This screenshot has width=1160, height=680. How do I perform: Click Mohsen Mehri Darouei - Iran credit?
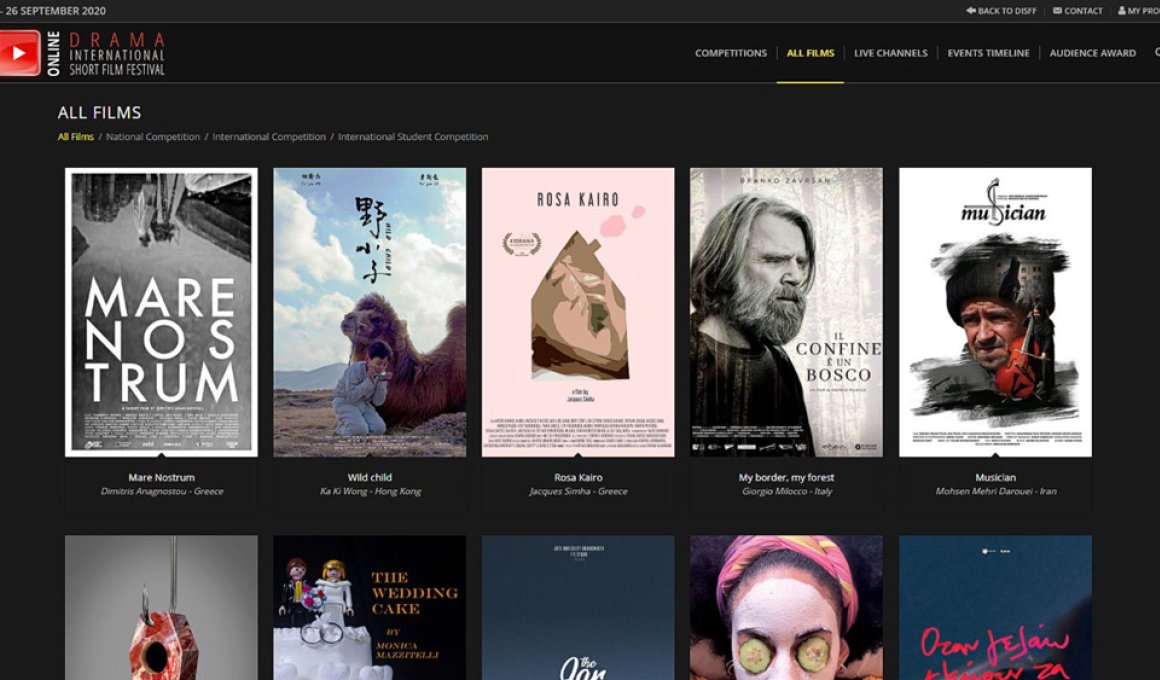pos(995,491)
